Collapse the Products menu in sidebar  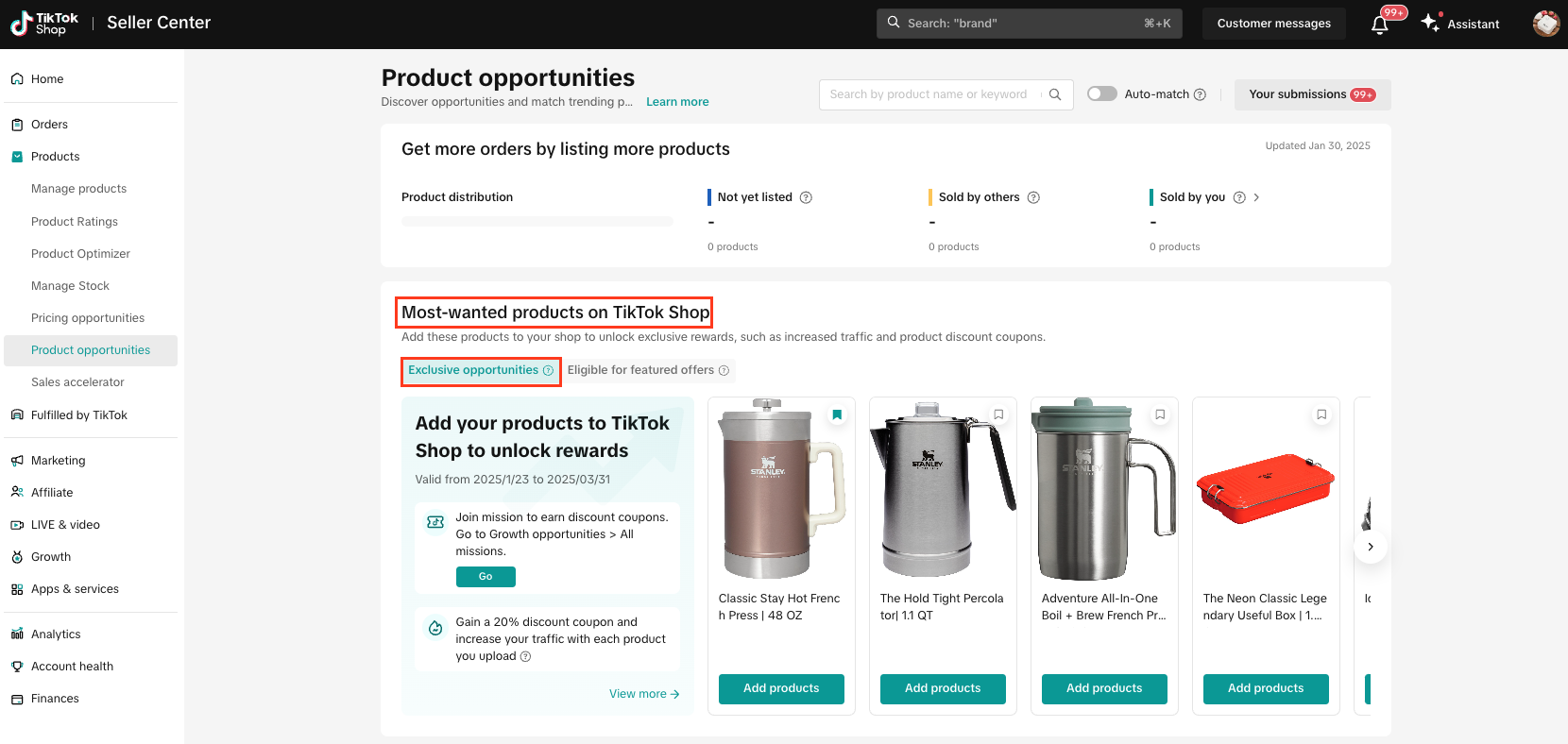(x=55, y=157)
